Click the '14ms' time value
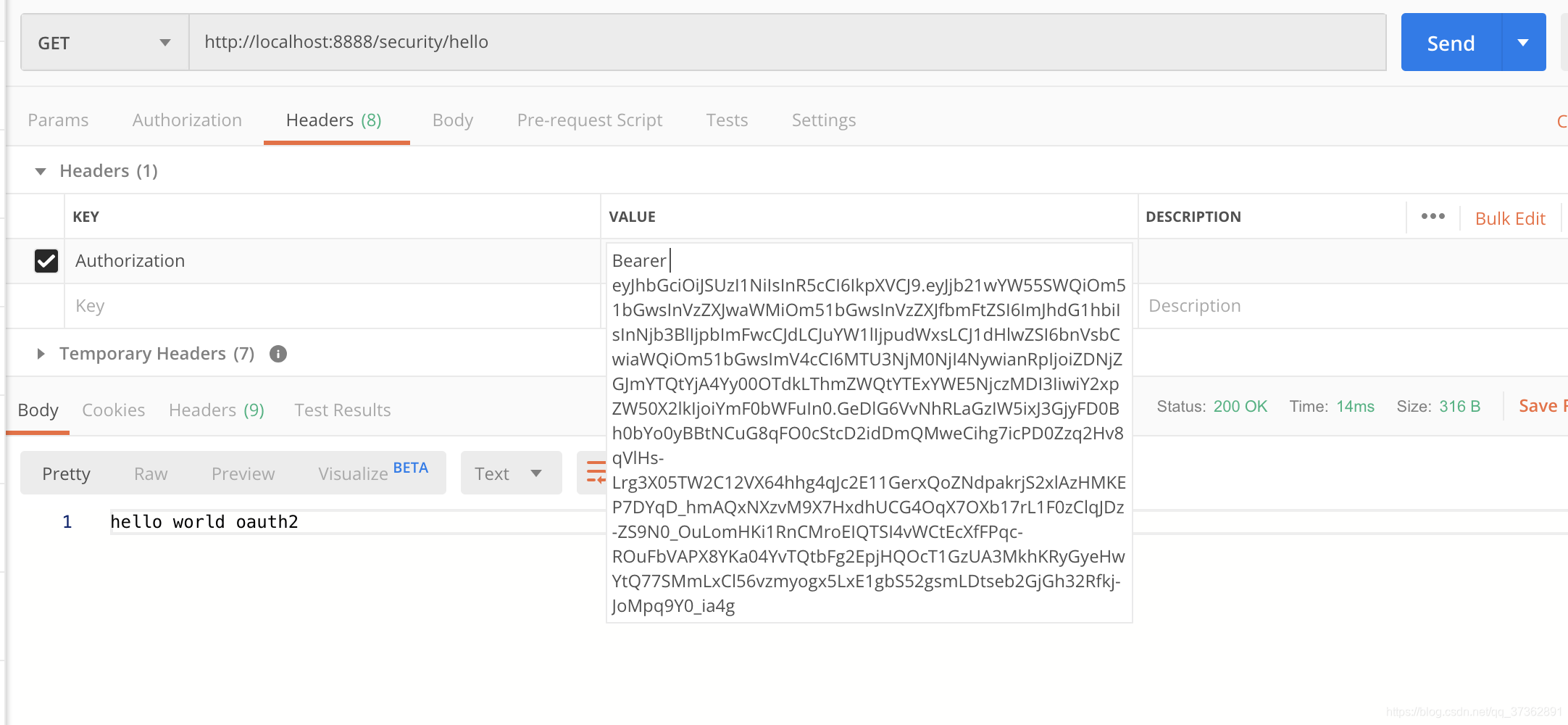1568x725 pixels. coord(1355,407)
